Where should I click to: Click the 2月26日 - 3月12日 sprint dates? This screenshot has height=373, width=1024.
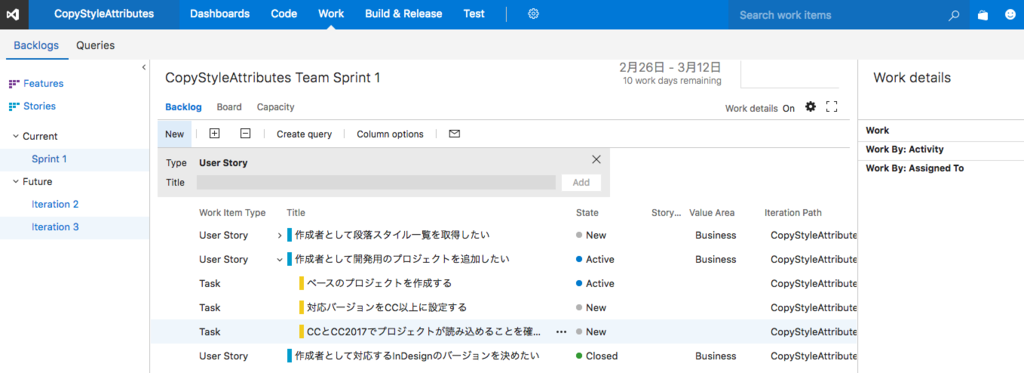[x=670, y=67]
